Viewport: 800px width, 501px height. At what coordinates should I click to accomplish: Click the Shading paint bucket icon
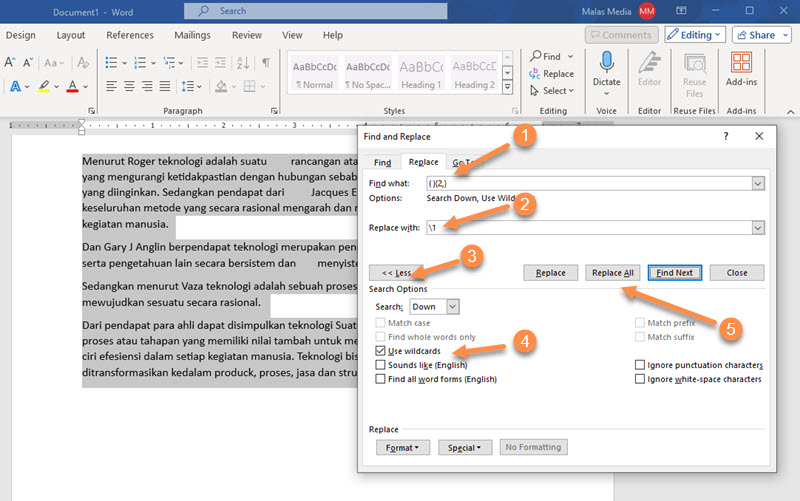pos(221,86)
